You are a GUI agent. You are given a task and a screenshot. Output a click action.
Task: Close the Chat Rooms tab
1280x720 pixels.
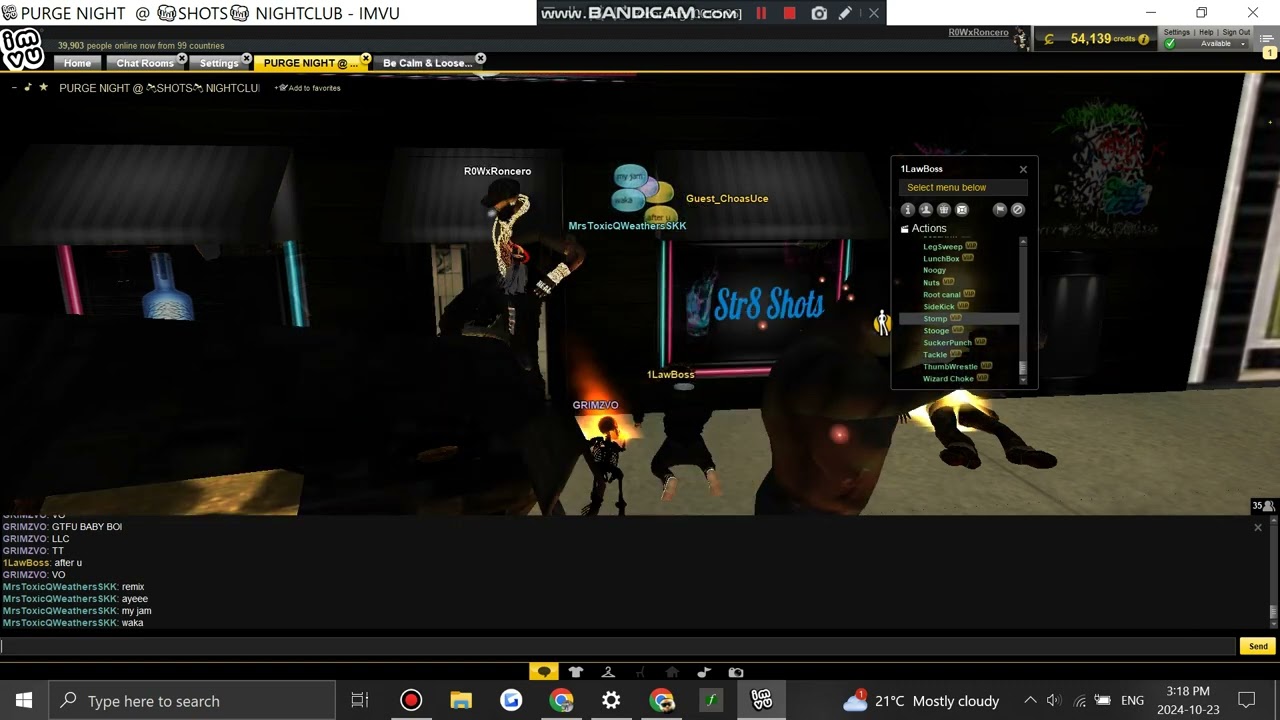(182, 59)
